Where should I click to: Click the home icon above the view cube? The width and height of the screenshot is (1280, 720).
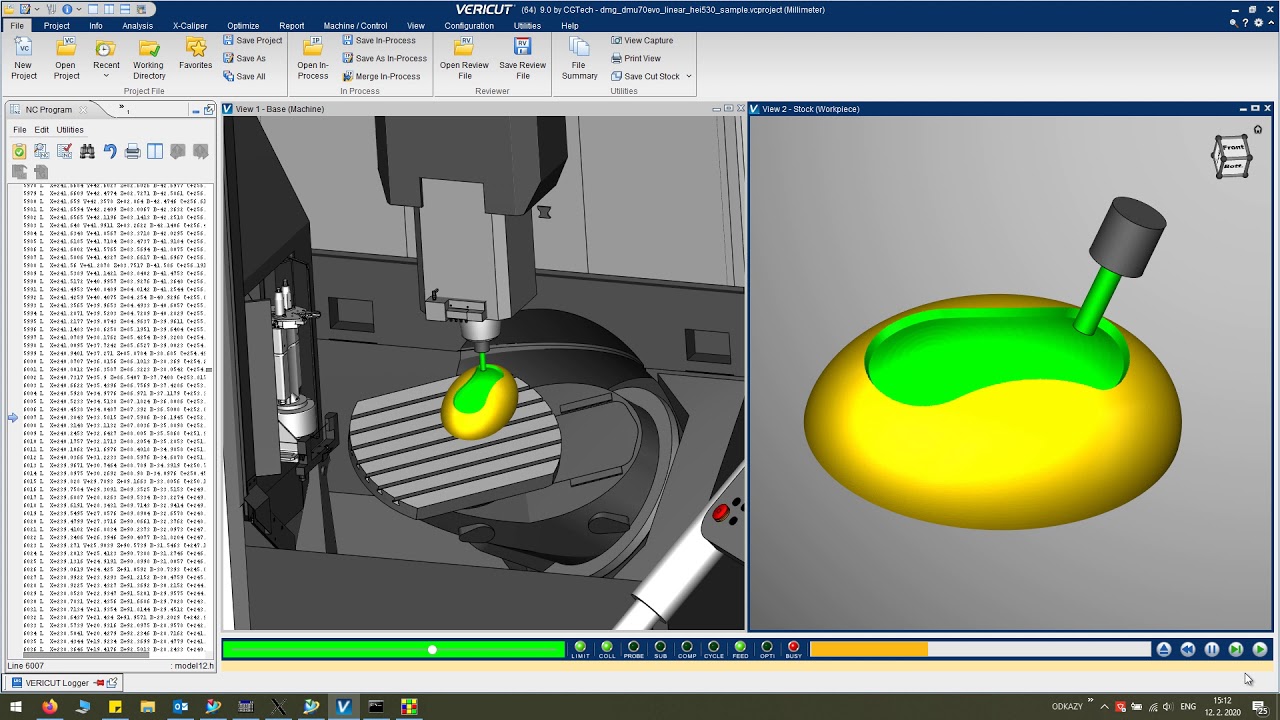1258,130
